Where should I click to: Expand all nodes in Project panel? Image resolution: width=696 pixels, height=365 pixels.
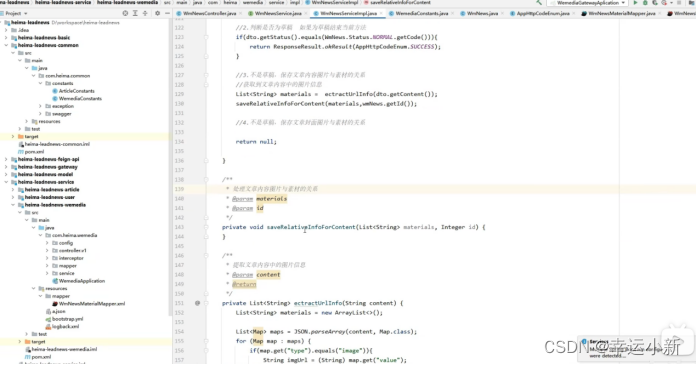tap(135, 13)
